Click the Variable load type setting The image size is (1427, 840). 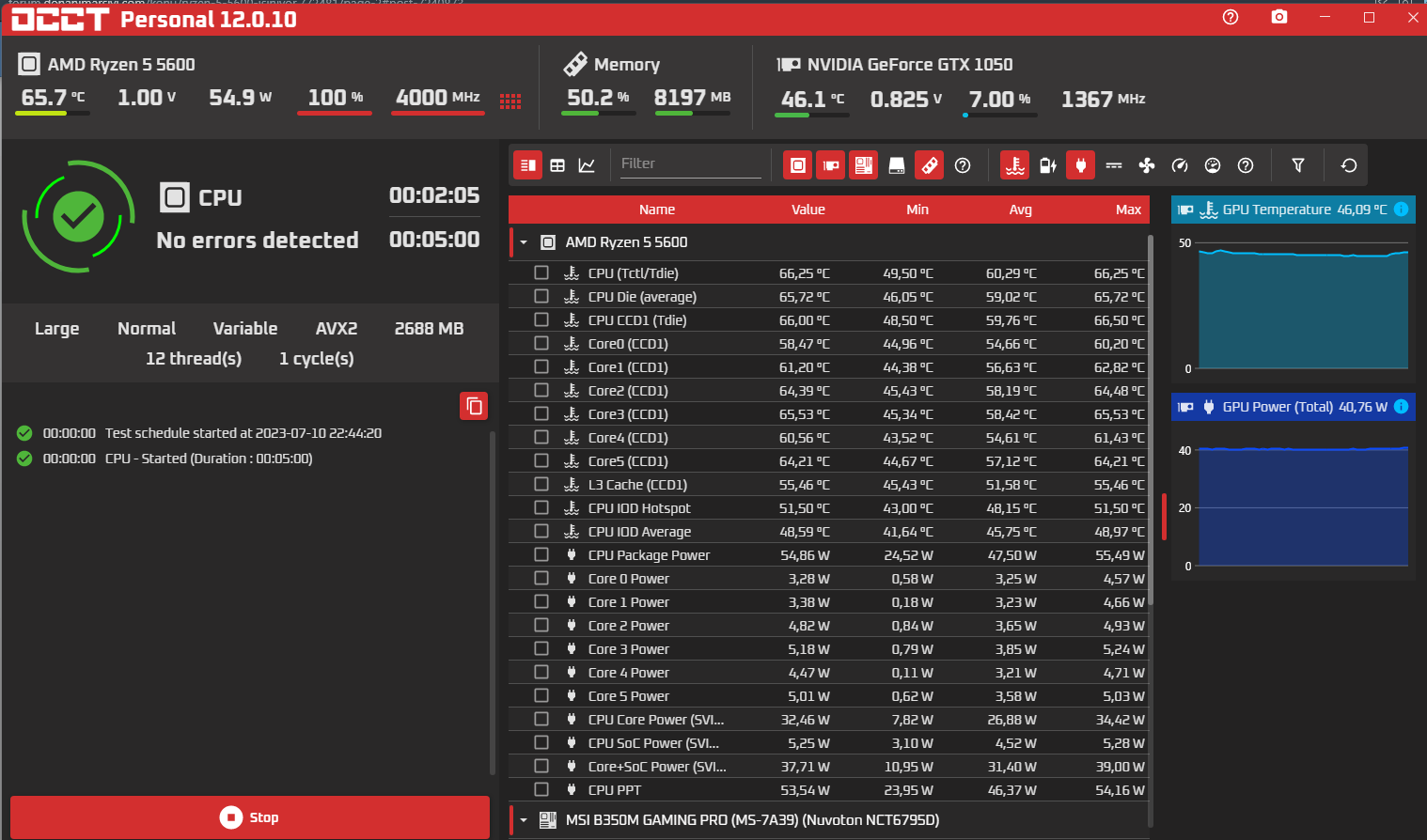point(245,329)
